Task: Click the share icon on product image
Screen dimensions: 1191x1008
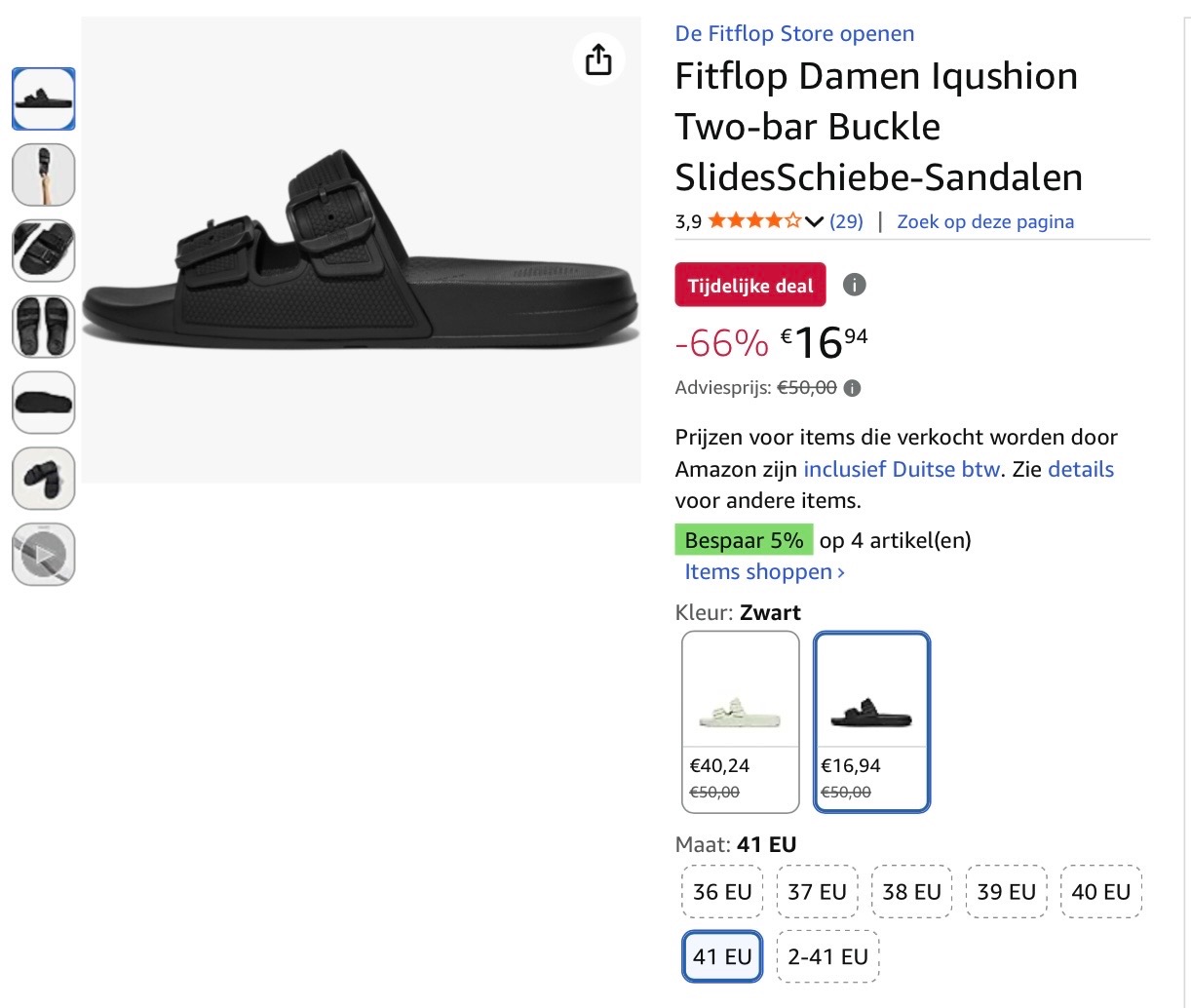Action: click(598, 59)
